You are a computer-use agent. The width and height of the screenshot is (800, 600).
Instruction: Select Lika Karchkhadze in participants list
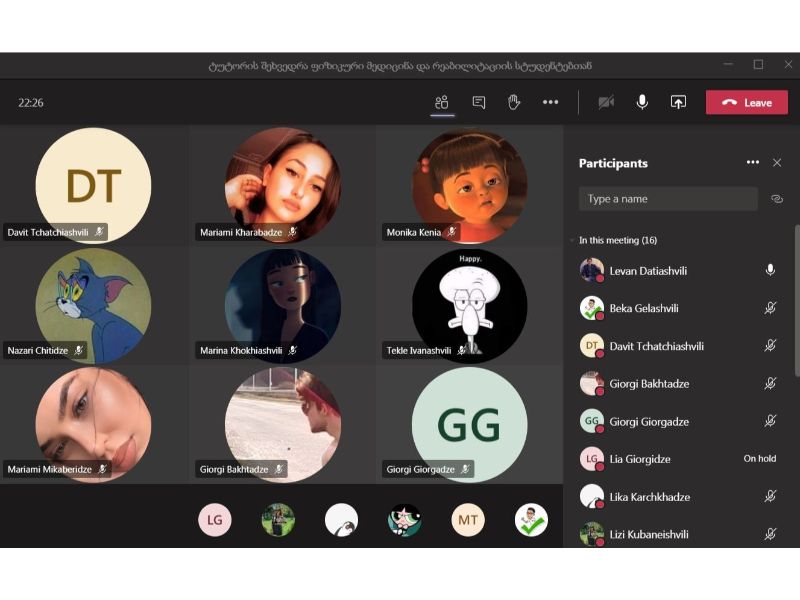[x=679, y=497]
